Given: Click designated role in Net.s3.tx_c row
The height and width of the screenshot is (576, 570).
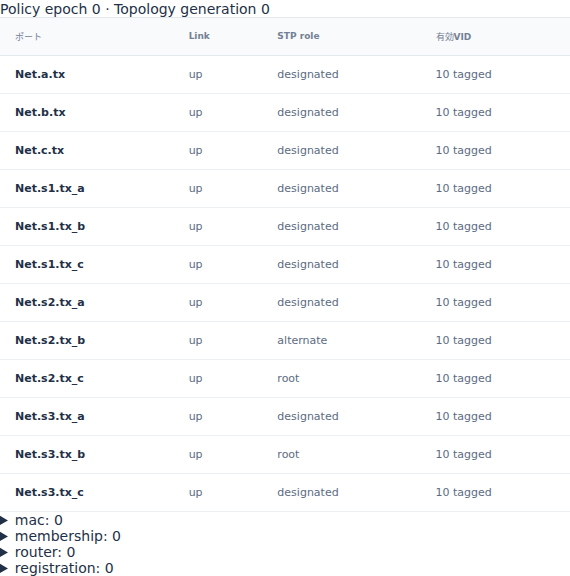Looking at the screenshot, I should [308, 492].
